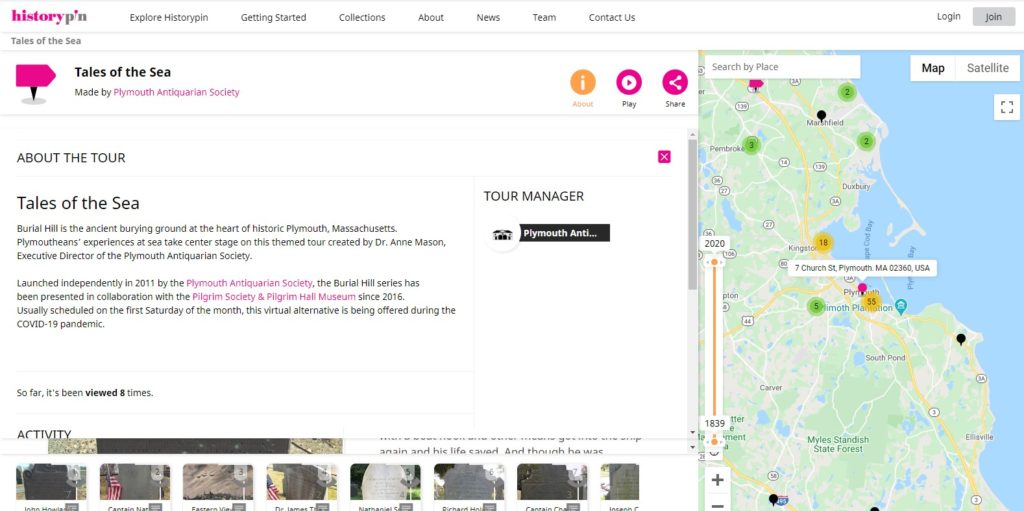
Task: Click the cluster marker labeled 18
Action: (823, 243)
